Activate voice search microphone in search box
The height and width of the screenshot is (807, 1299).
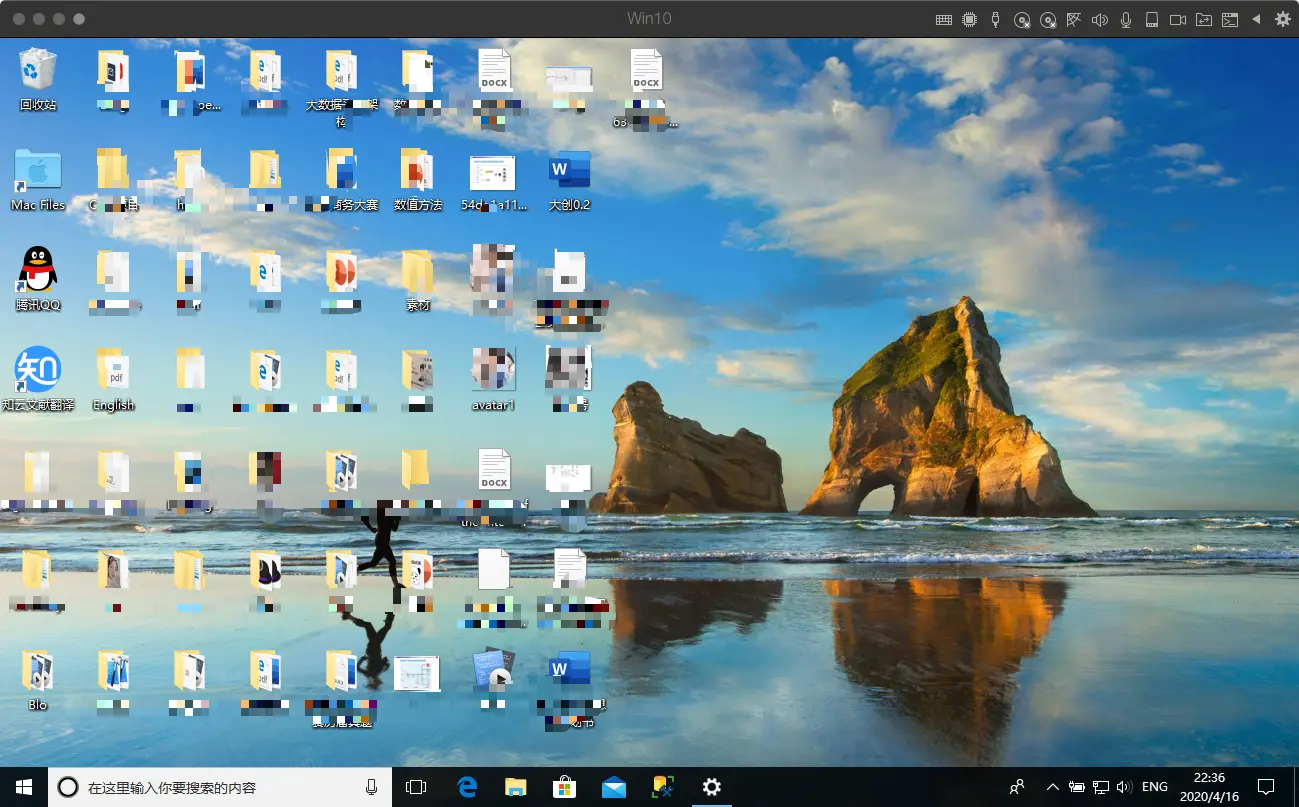[x=371, y=787]
